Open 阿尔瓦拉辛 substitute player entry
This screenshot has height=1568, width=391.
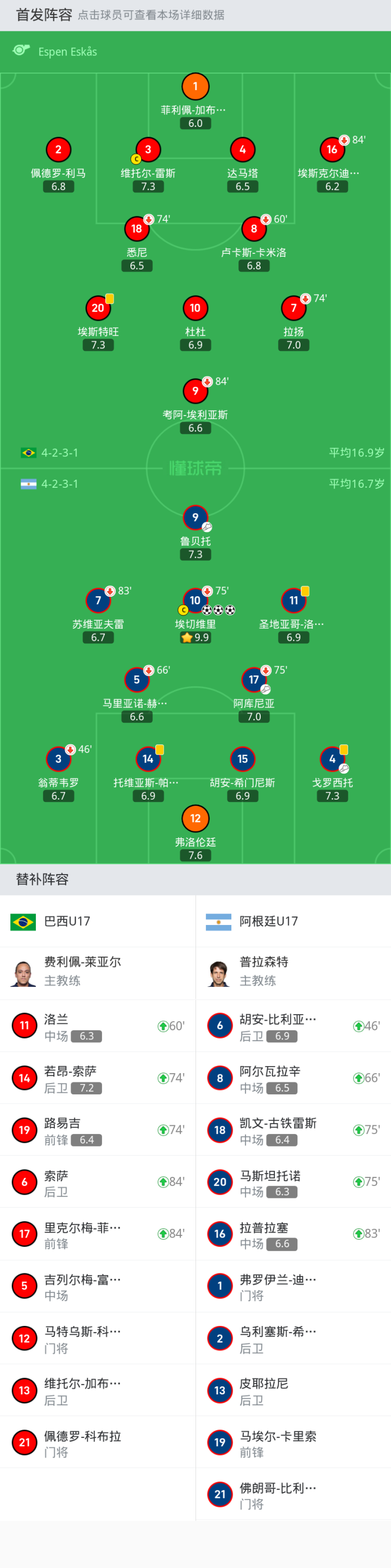(x=293, y=1078)
